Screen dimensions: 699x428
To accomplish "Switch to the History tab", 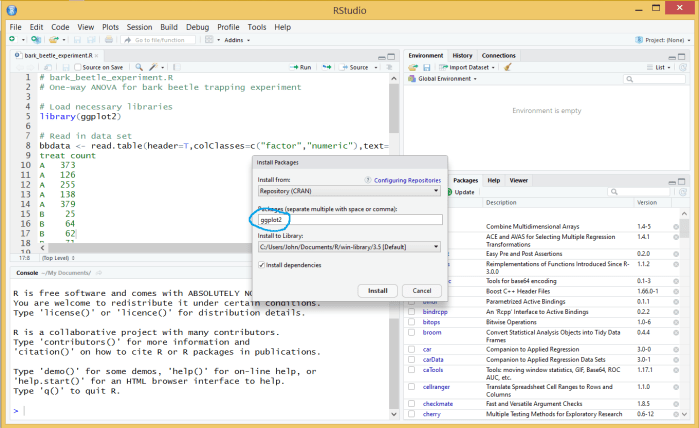I will click(462, 56).
